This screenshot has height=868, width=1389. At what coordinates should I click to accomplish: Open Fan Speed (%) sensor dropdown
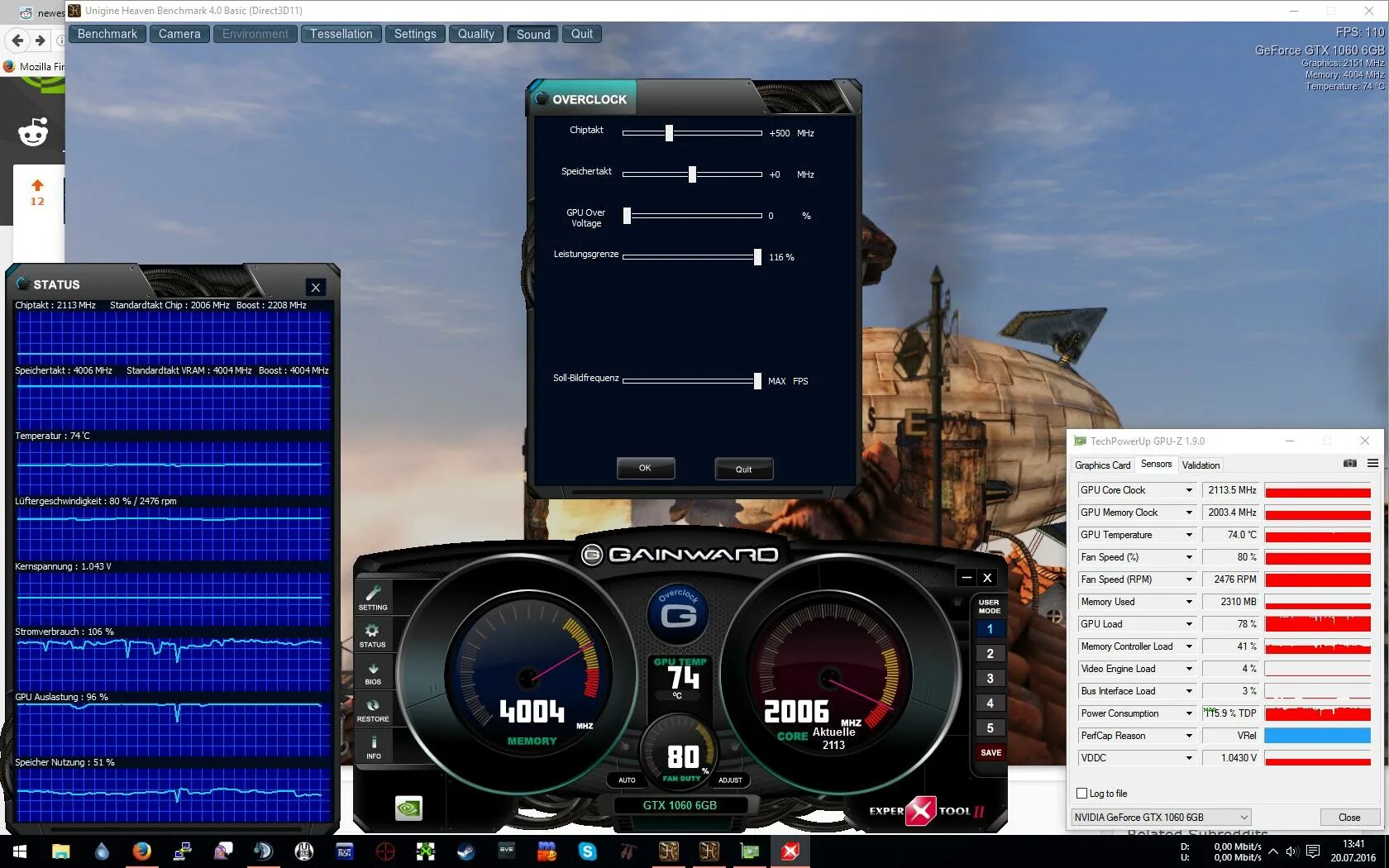(x=1189, y=557)
